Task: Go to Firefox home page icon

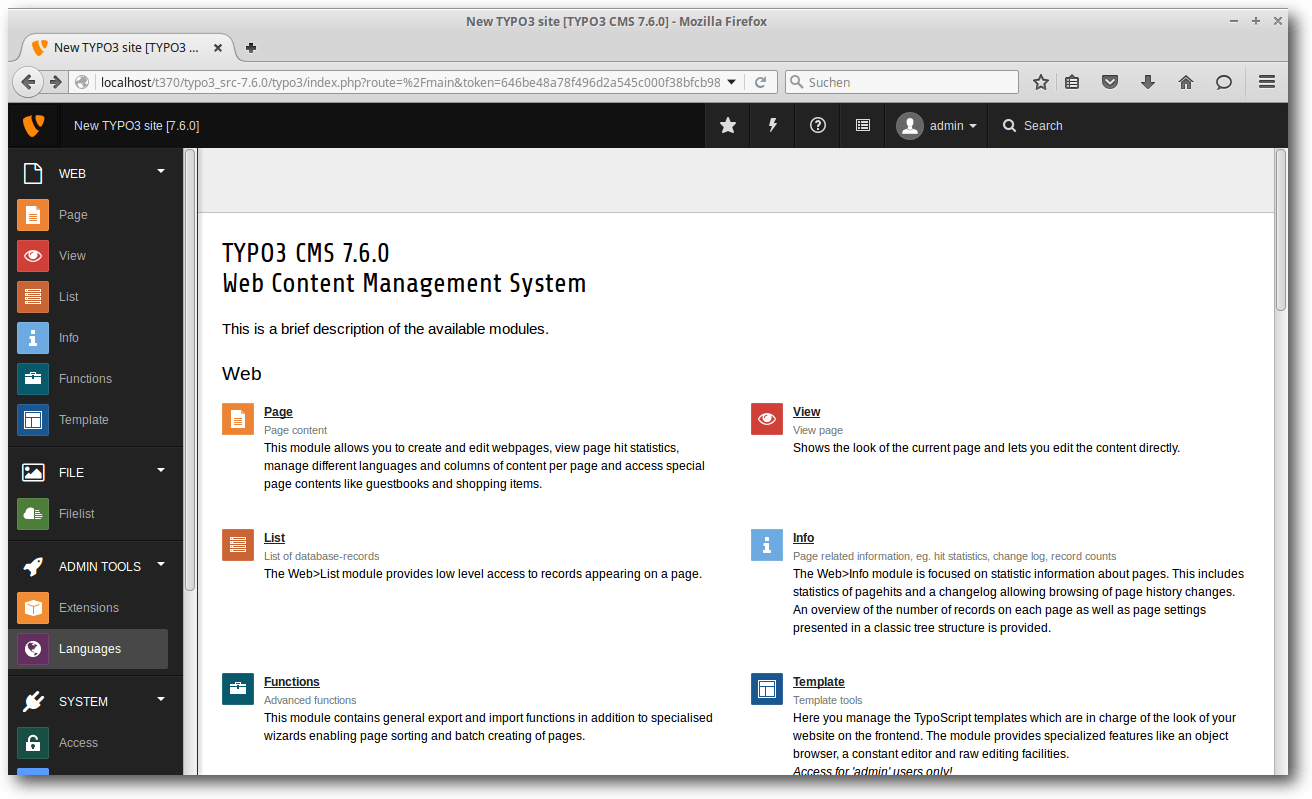Action: [x=1186, y=82]
